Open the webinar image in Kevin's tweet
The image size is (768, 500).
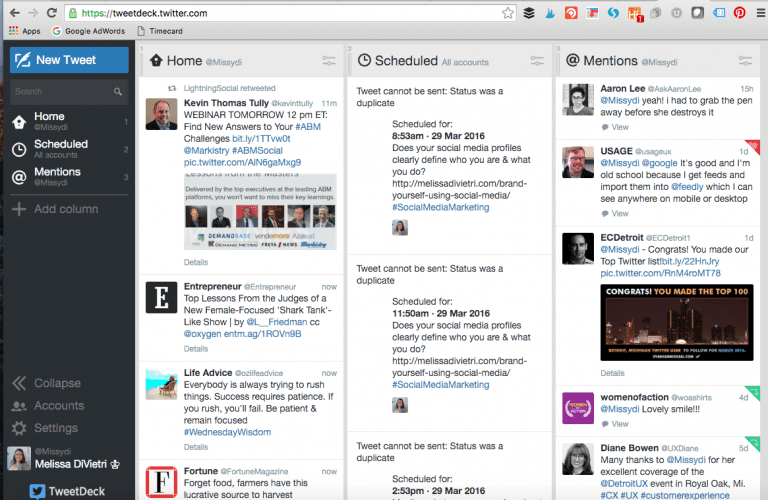[x=260, y=212]
